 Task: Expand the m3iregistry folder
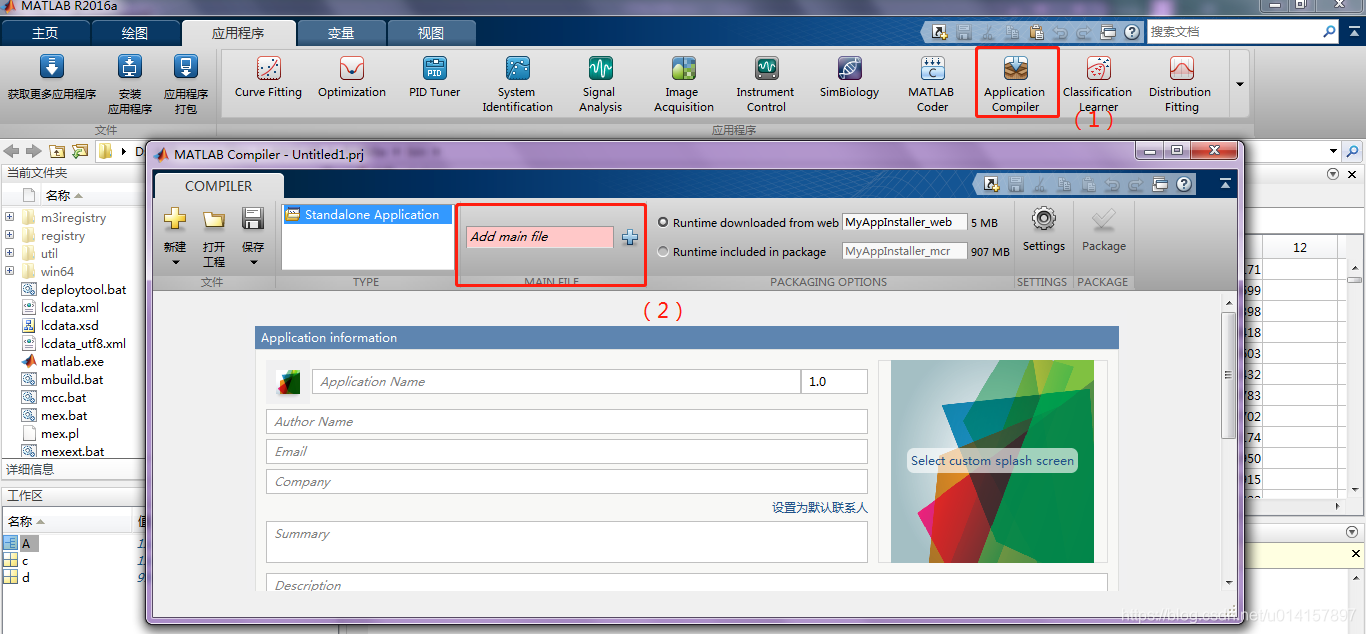point(10,217)
